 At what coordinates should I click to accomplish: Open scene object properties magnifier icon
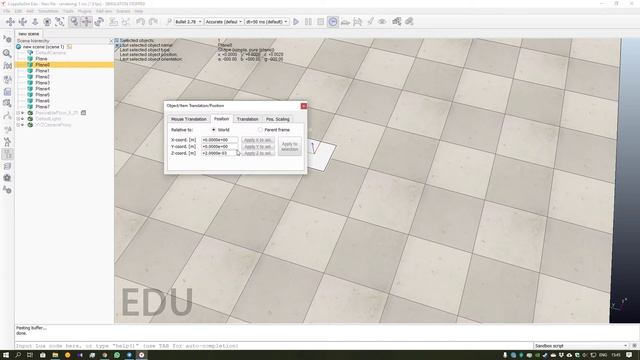point(7,53)
